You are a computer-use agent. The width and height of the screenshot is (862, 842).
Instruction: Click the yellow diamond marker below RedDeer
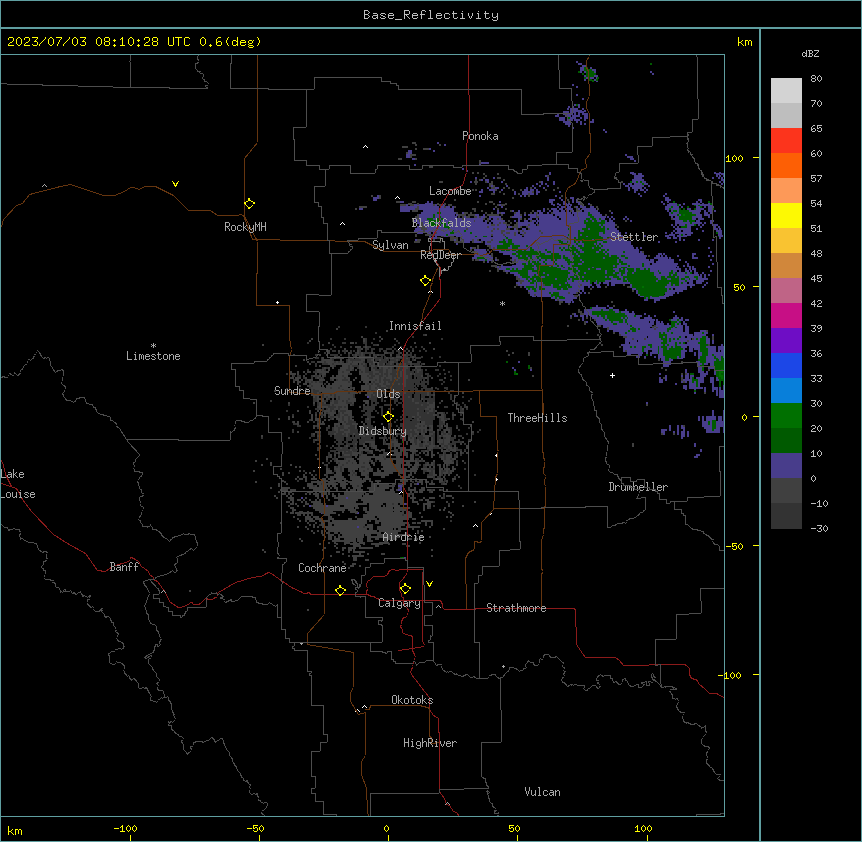point(426,281)
